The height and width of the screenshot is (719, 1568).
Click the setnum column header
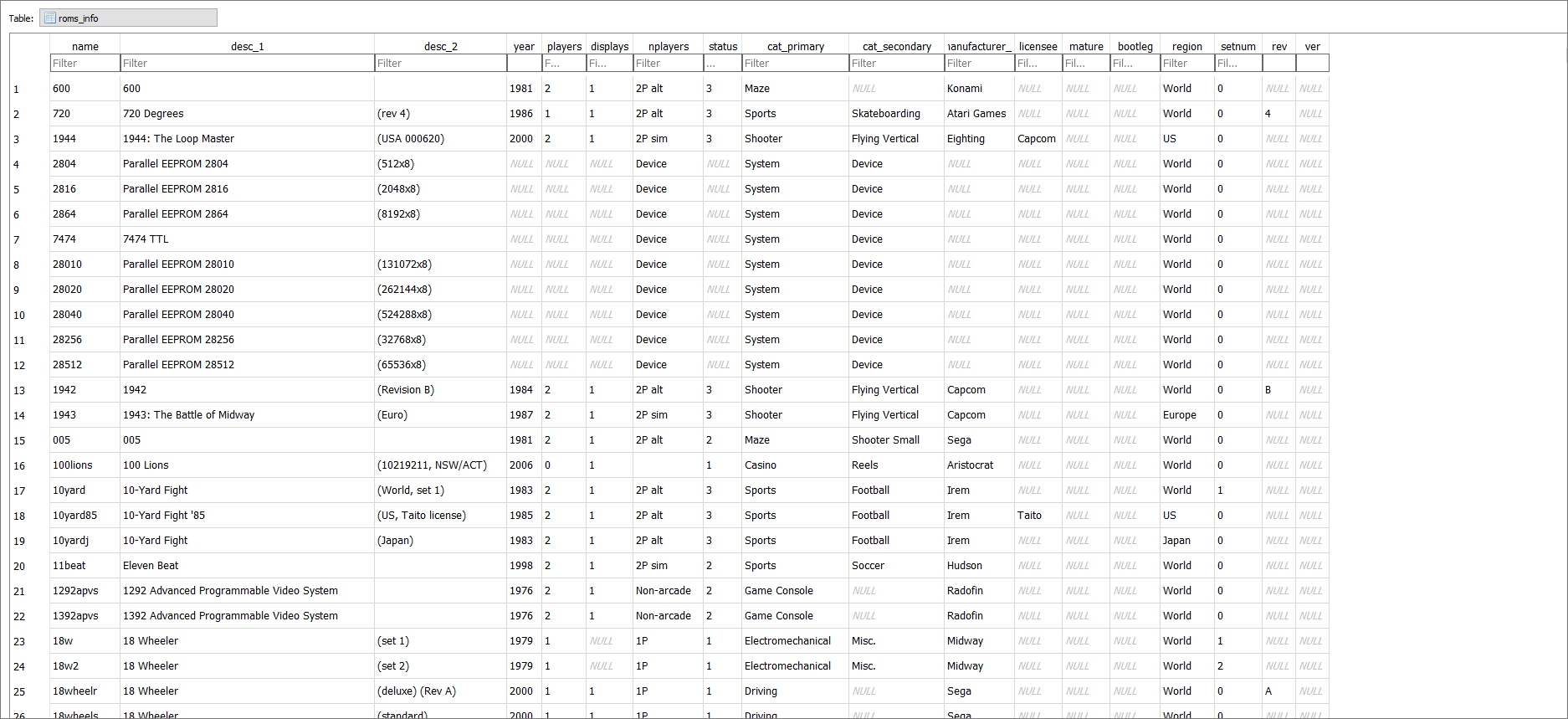pos(1237,46)
